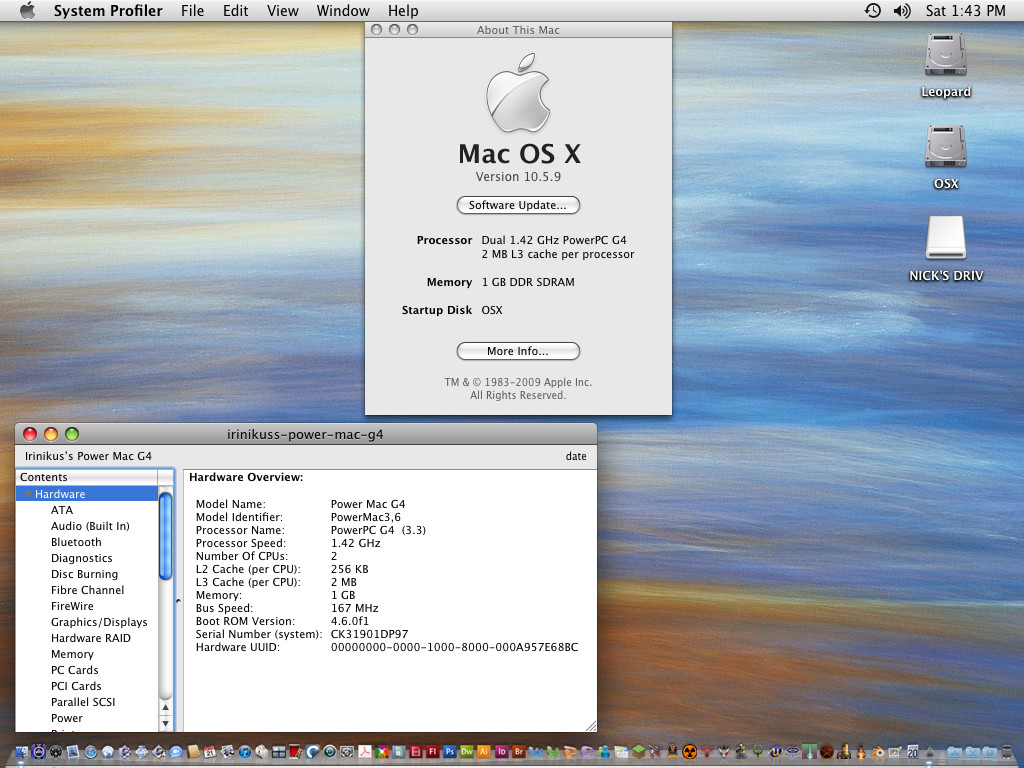1024x768 pixels.
Task: Click the sidebar scroll down arrow
Action: [166, 722]
